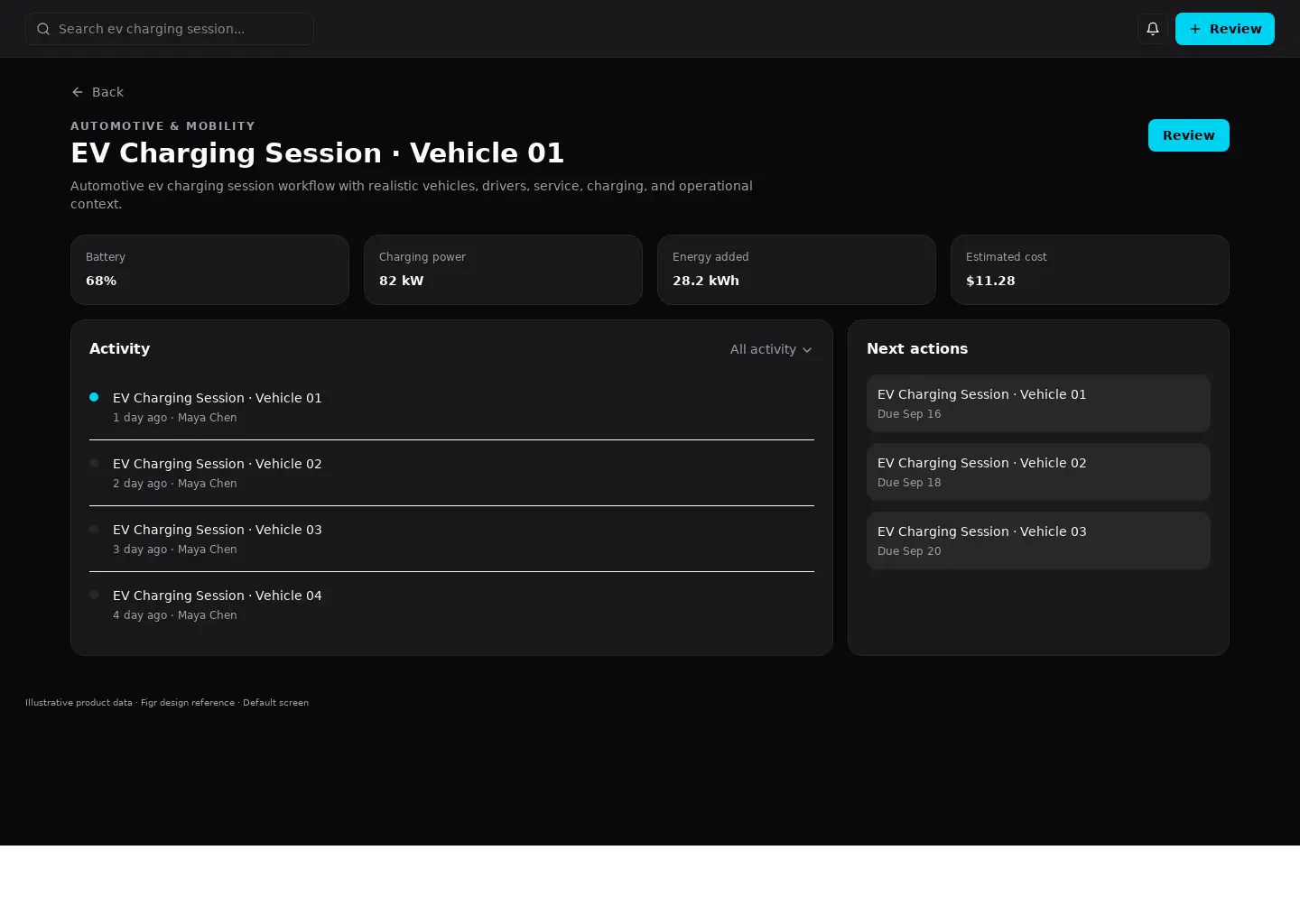Click the Next actions panel heading
The height and width of the screenshot is (924, 1300).
pos(917,349)
